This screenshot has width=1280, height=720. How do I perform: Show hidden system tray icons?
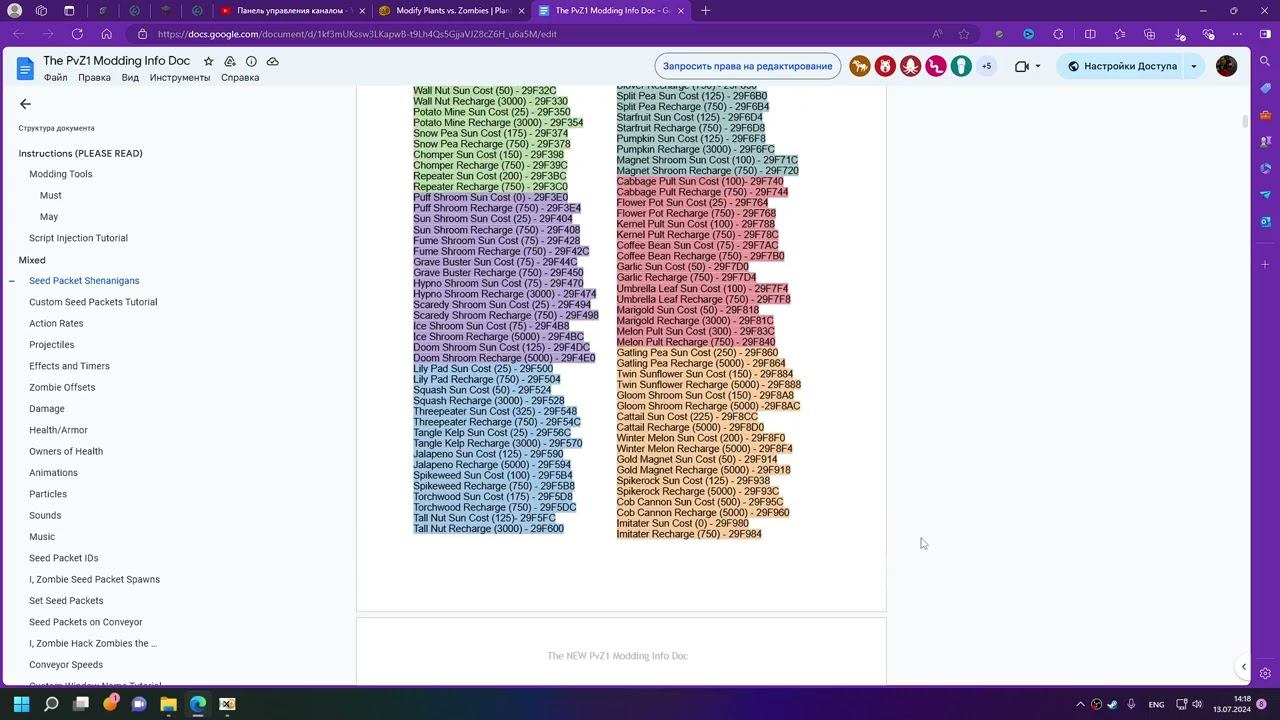pos(1080,704)
